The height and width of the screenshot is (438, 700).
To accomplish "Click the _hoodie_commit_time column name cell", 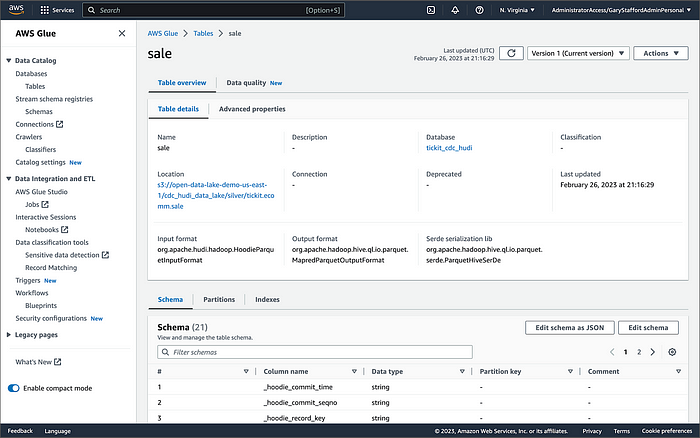I will pos(298,387).
